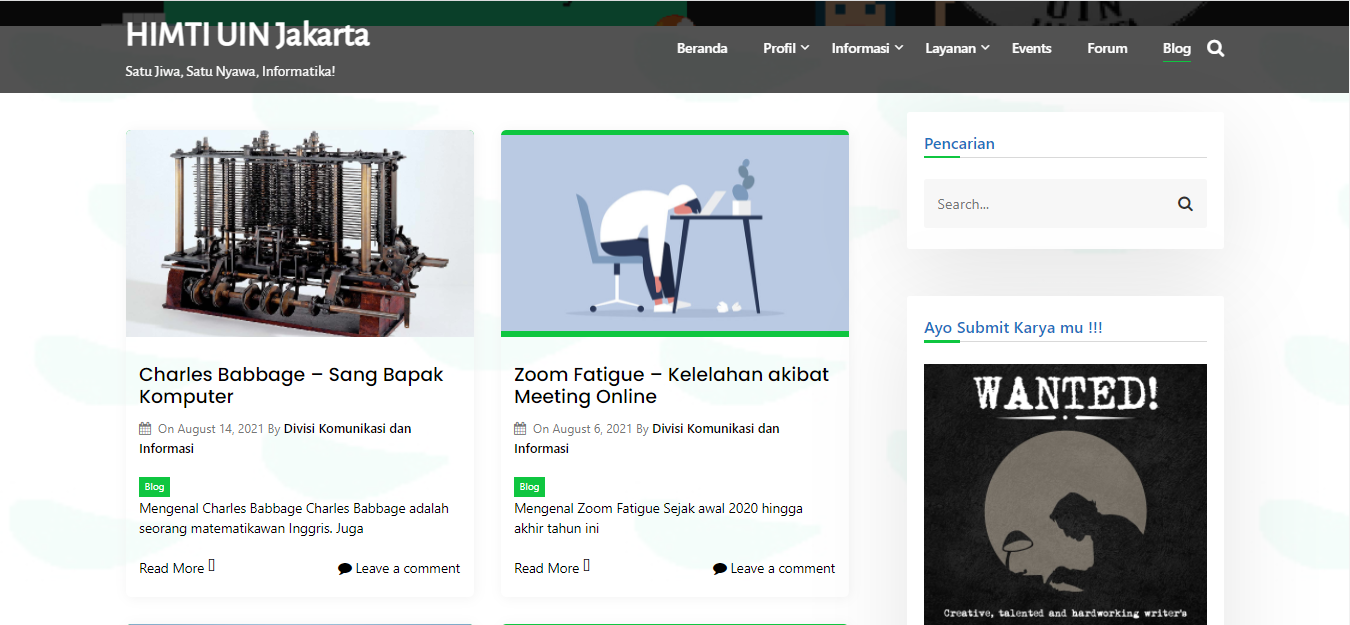Focus the Search... input field in sidebar
The image size is (1350, 625).
coord(1045,204)
